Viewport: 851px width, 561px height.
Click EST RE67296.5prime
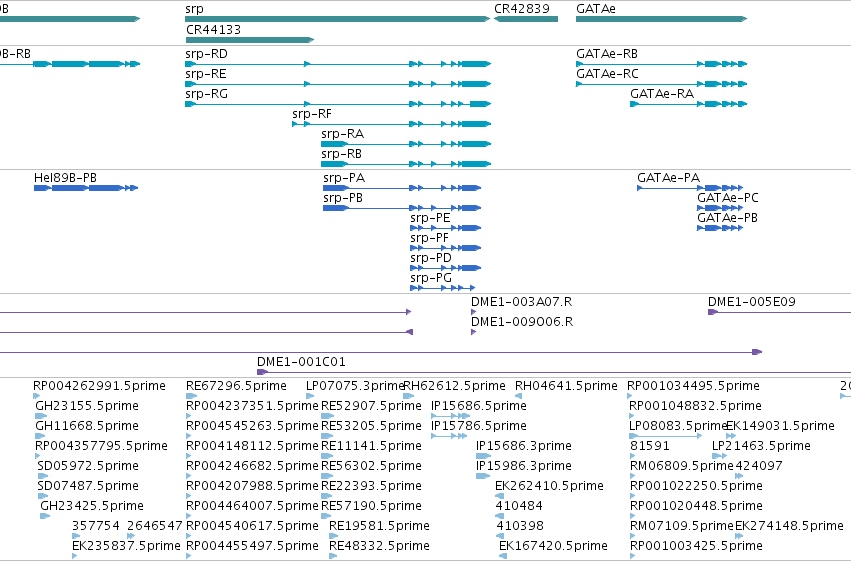(191, 397)
